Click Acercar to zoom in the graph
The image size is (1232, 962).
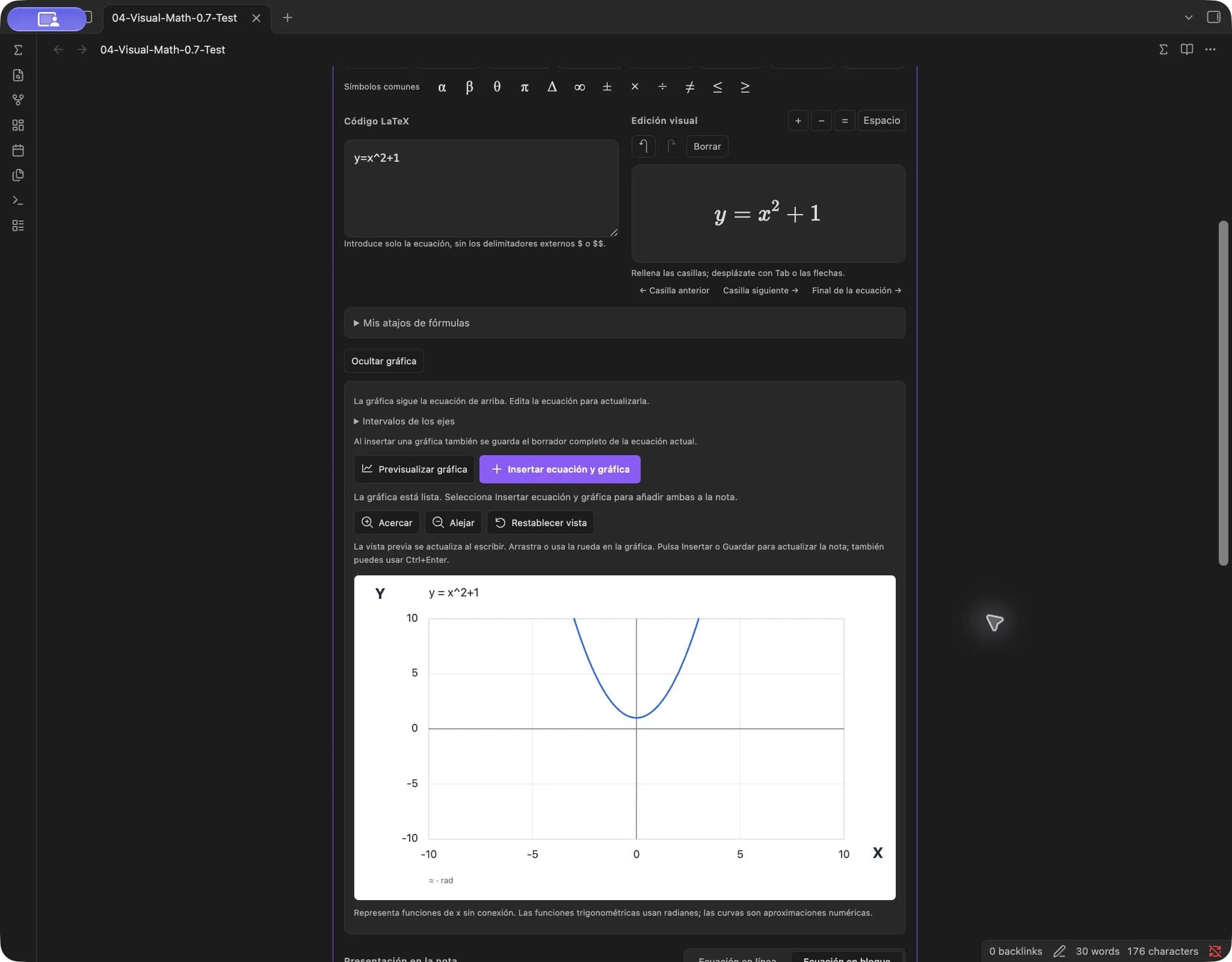pyautogui.click(x=387, y=522)
